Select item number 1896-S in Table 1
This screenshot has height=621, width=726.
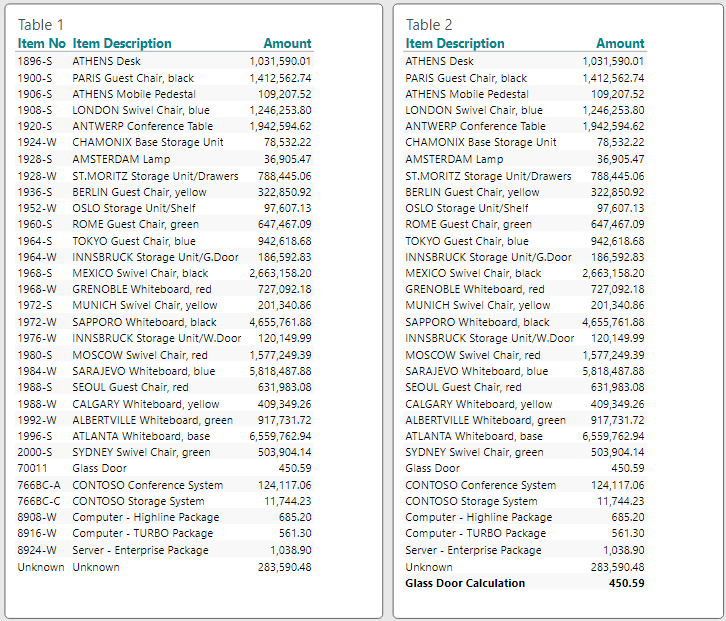pyautogui.click(x=35, y=61)
